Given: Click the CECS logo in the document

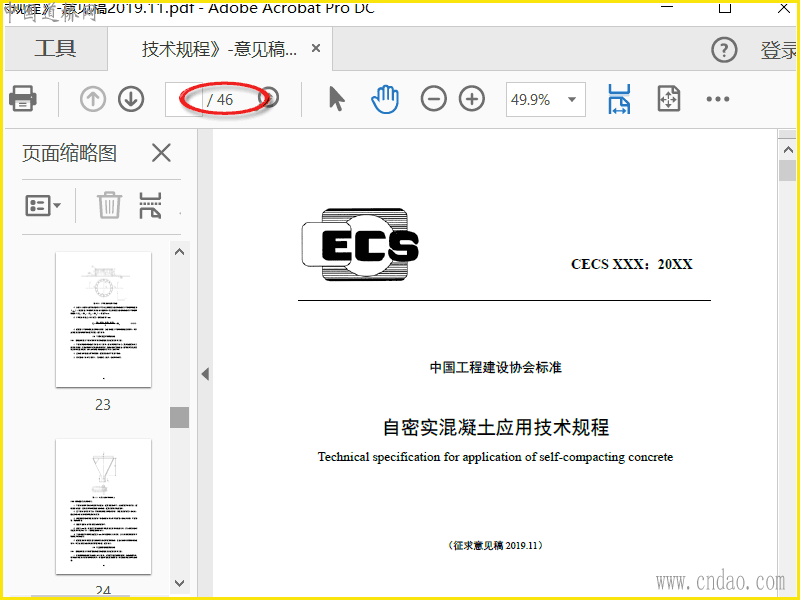Looking at the screenshot, I should coord(360,244).
